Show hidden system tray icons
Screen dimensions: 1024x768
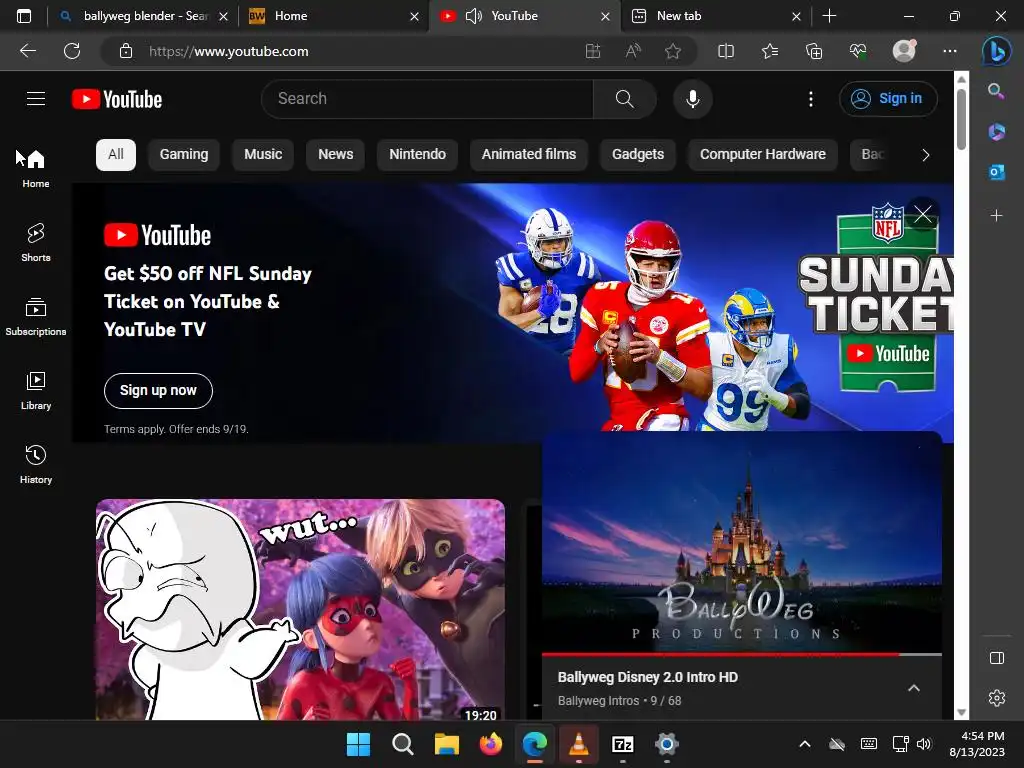tap(805, 744)
